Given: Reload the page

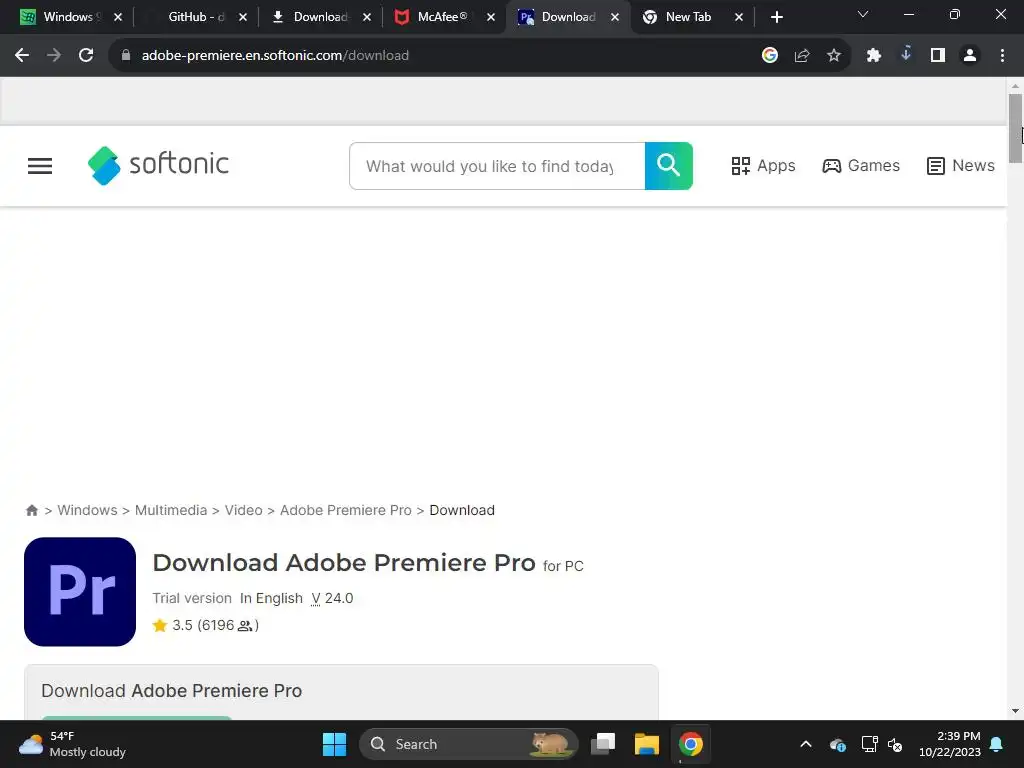Looking at the screenshot, I should (86, 56).
